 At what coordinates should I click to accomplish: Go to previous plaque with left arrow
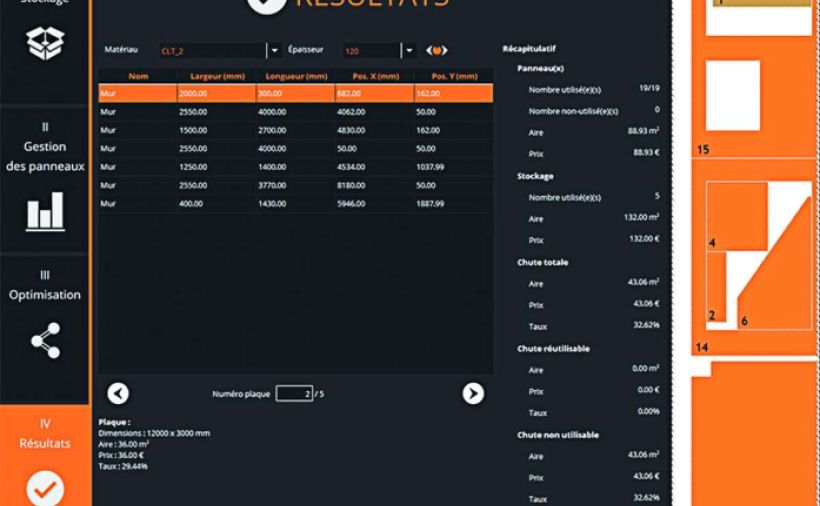pos(118,394)
